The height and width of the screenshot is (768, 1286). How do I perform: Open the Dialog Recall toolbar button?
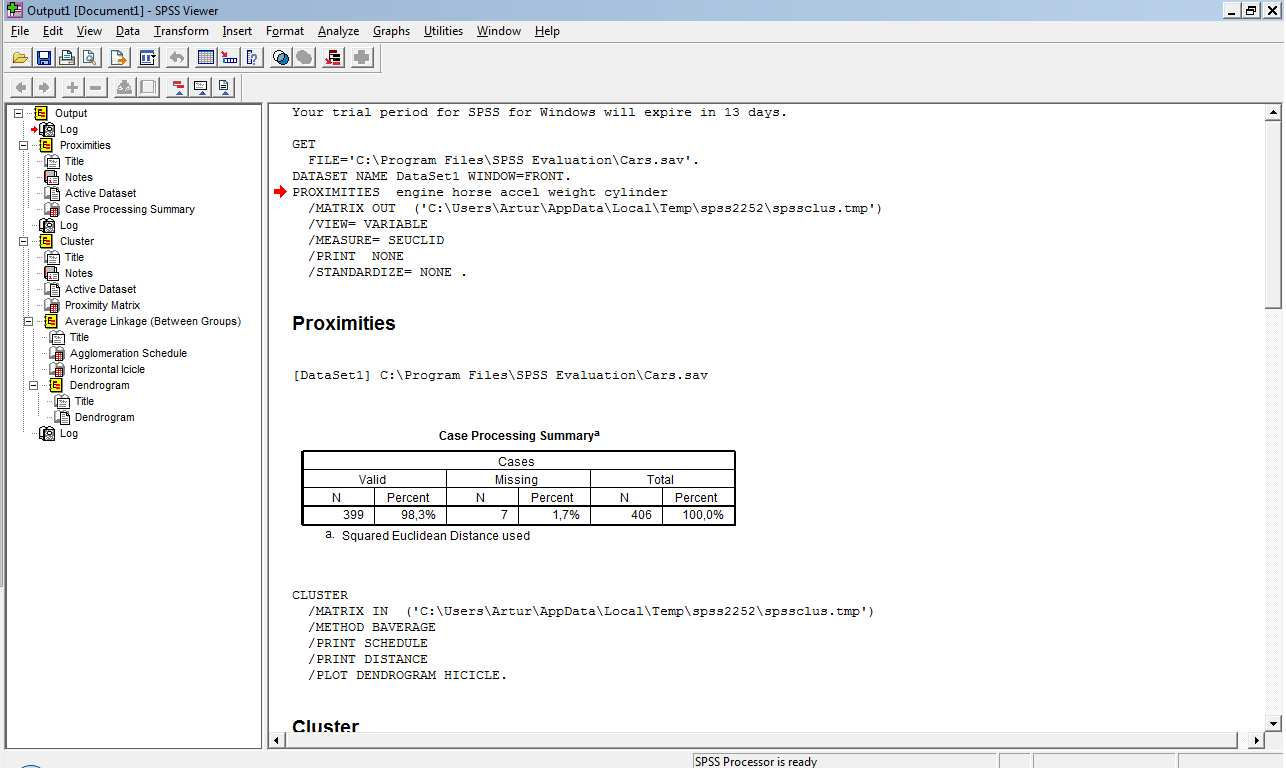point(148,58)
